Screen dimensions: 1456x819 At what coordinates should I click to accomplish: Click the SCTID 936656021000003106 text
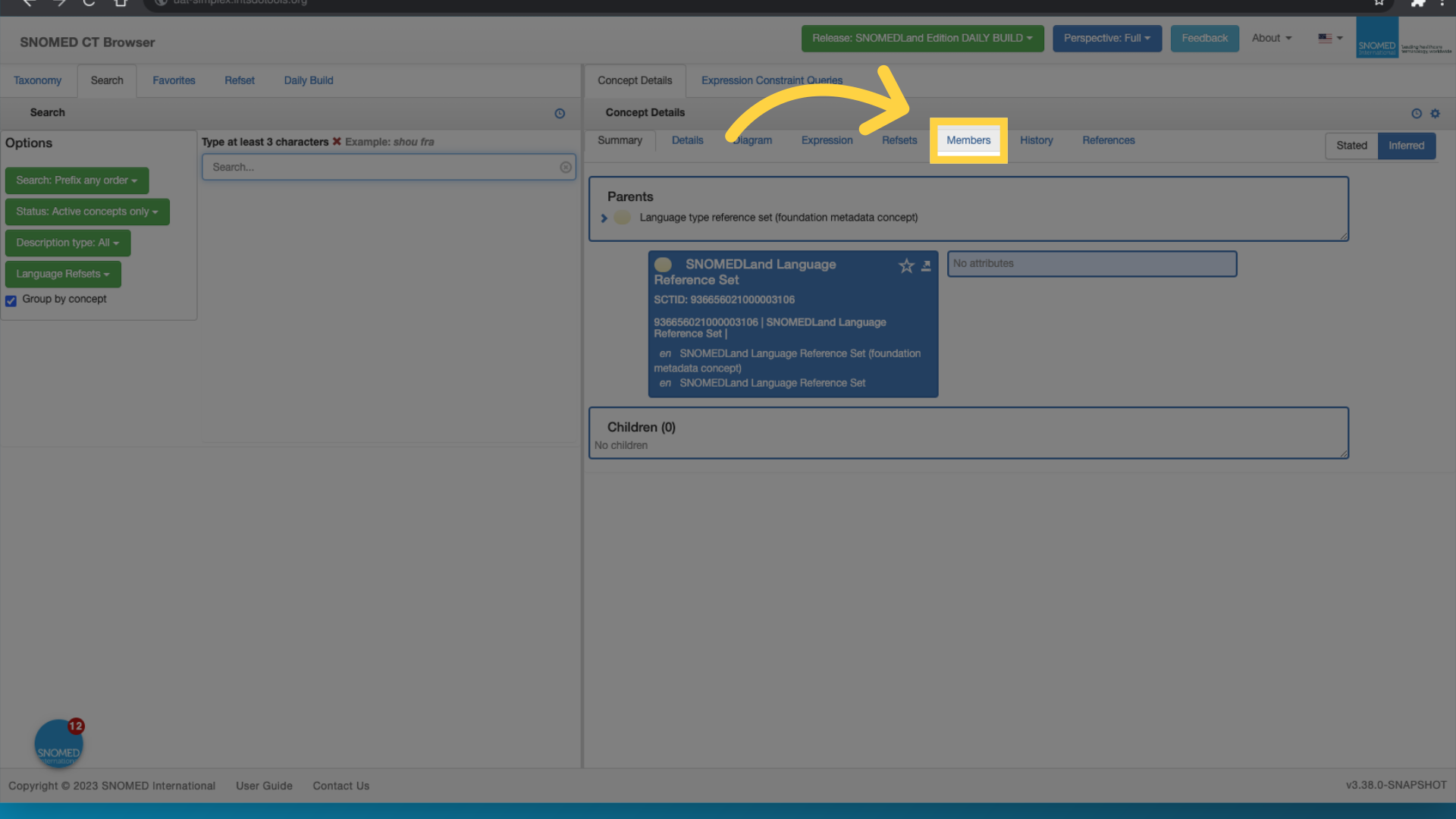[724, 300]
